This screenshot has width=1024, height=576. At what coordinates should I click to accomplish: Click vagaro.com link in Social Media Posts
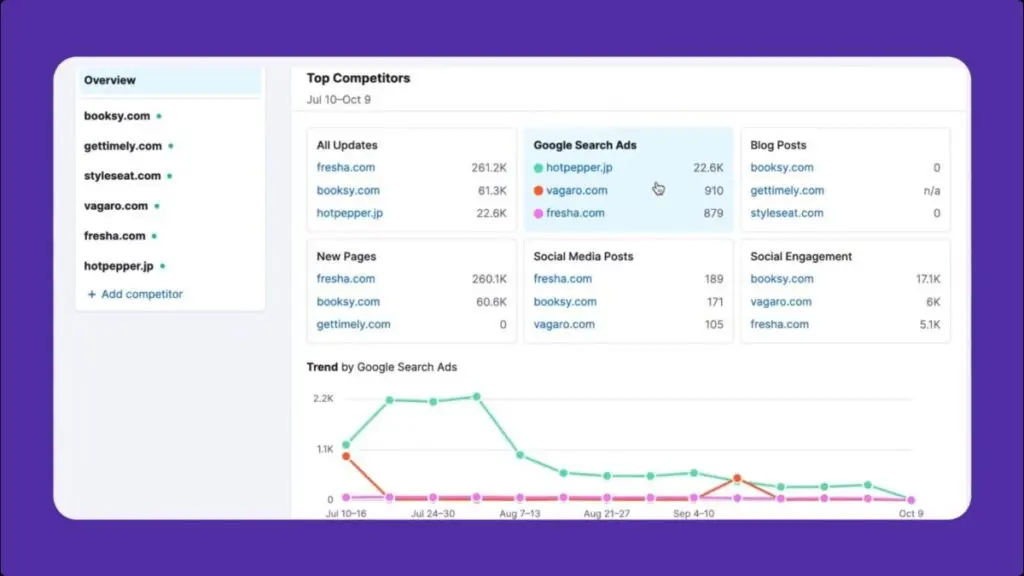[x=564, y=324]
